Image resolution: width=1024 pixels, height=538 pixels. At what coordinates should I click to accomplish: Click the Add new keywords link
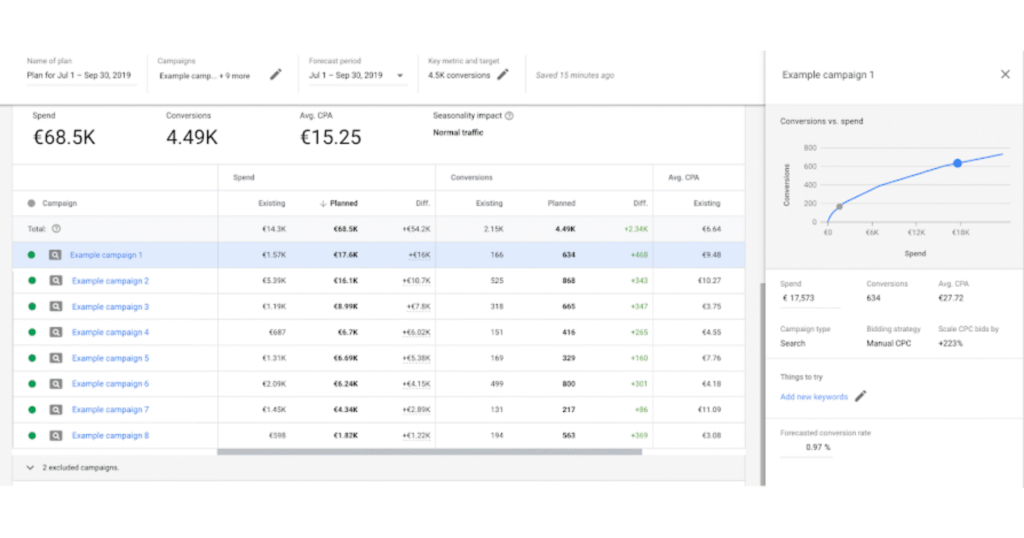coord(813,397)
